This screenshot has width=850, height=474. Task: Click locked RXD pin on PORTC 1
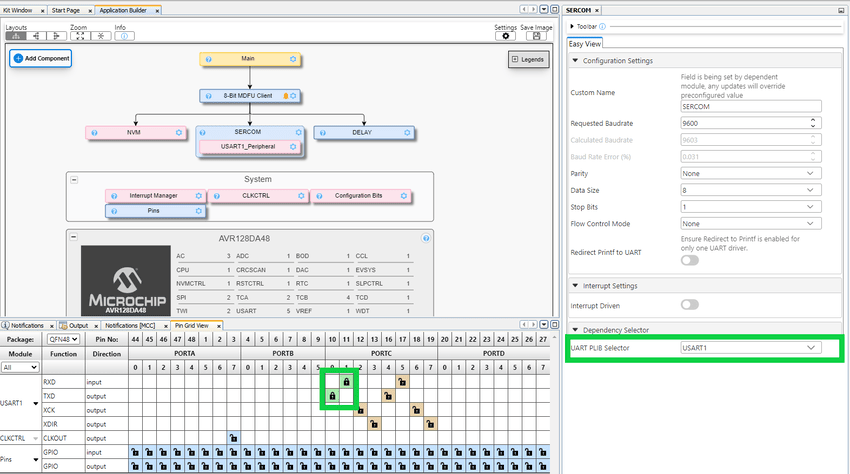tap(345, 382)
